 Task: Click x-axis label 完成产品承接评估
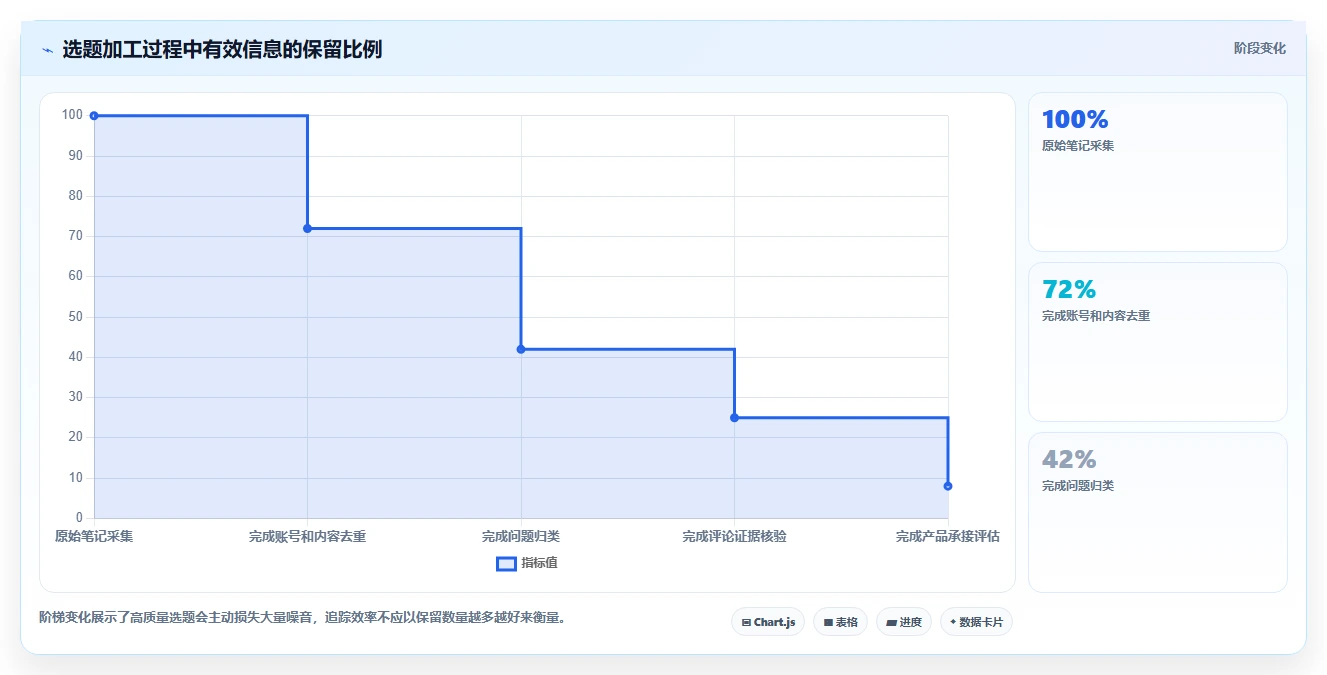pyautogui.click(x=948, y=536)
